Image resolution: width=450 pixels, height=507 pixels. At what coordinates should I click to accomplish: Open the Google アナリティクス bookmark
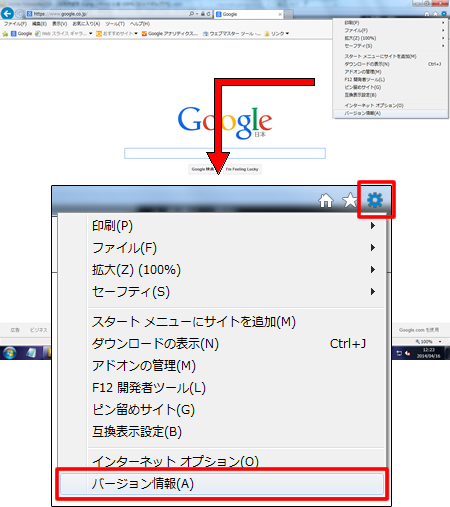click(x=170, y=34)
